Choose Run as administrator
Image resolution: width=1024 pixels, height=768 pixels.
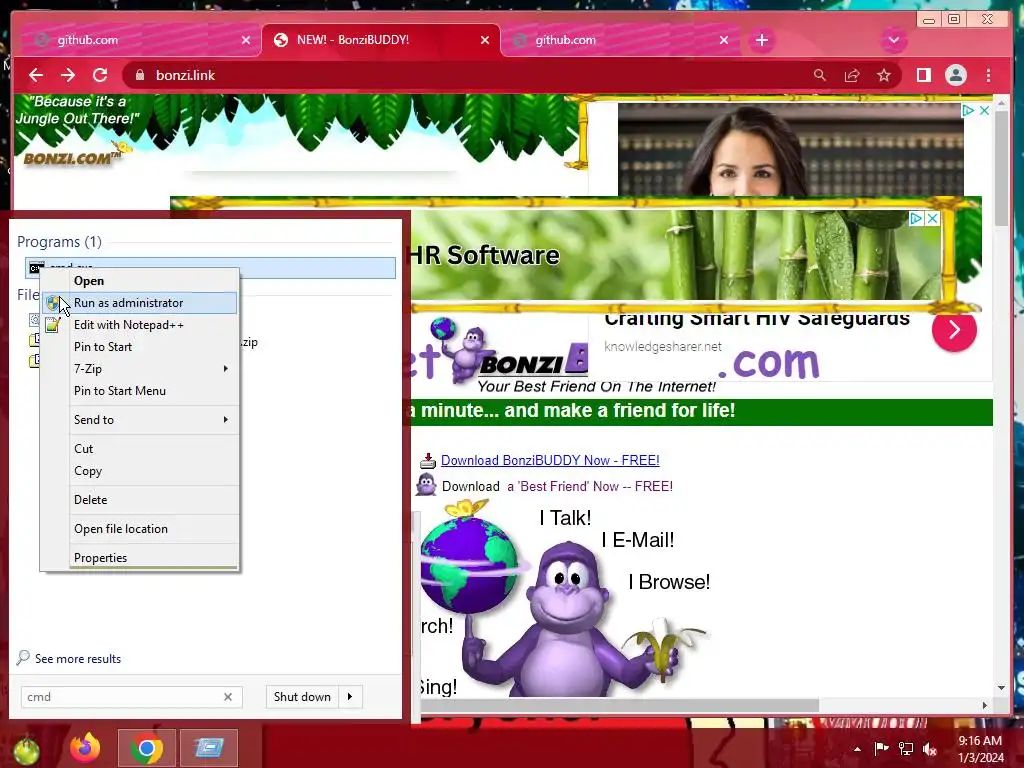[x=140, y=303]
